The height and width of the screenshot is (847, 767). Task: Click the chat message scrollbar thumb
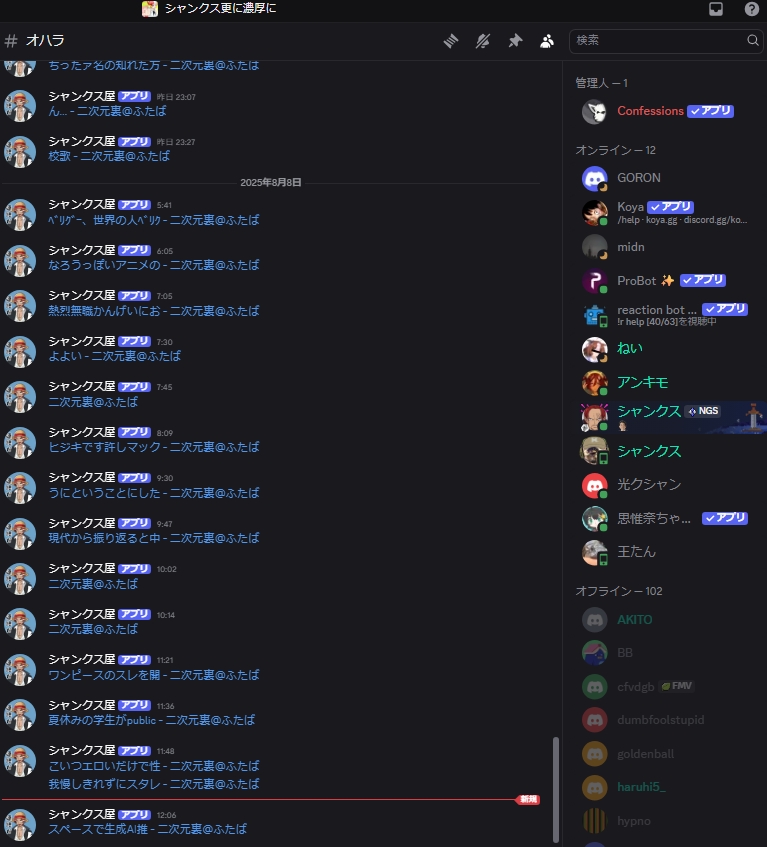(556, 789)
